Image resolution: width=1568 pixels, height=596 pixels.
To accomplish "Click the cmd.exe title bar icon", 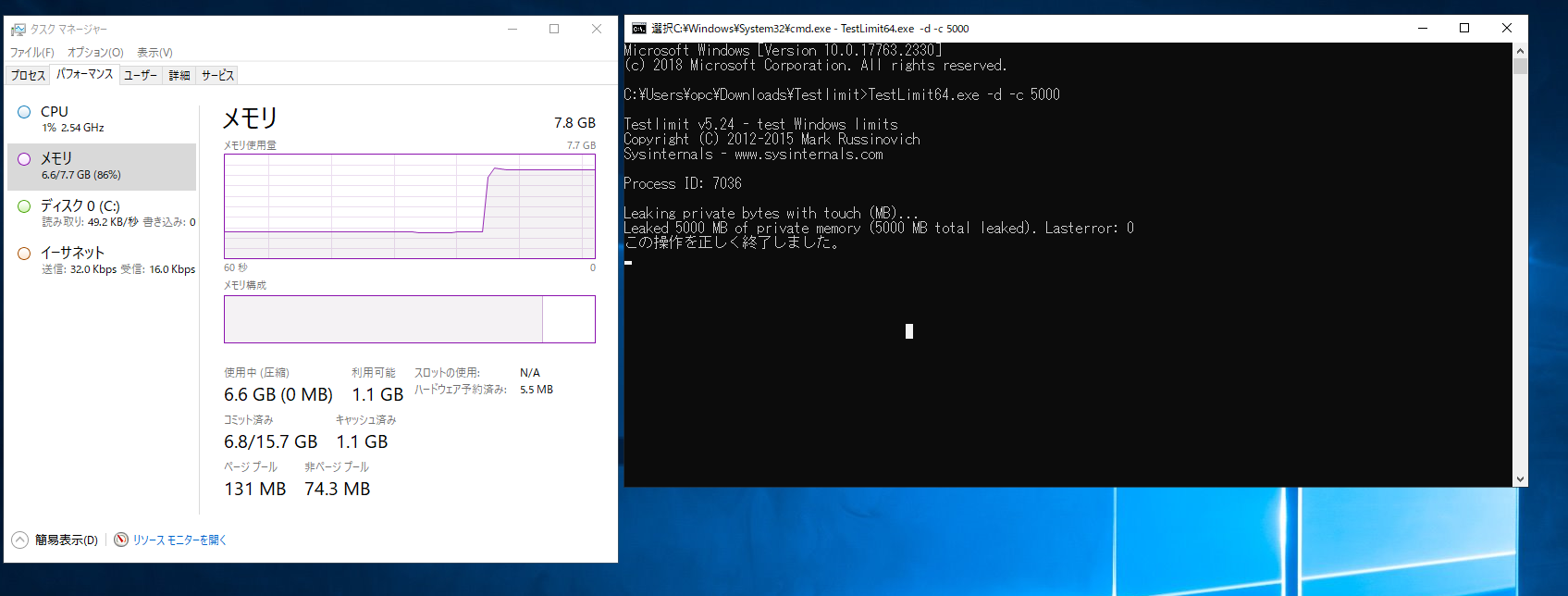I will [639, 29].
